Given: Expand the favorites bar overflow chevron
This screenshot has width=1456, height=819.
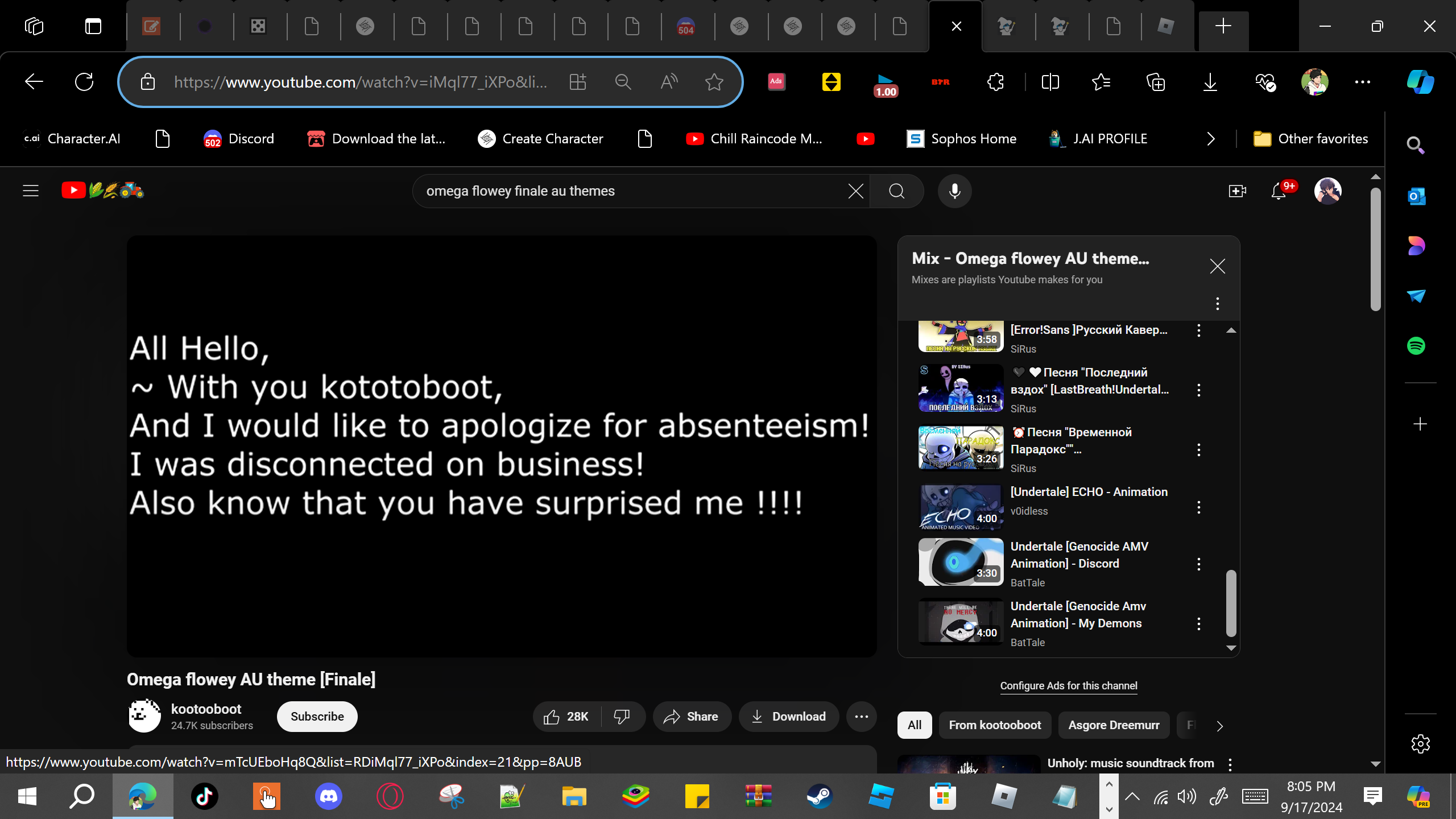Looking at the screenshot, I should point(1210,139).
